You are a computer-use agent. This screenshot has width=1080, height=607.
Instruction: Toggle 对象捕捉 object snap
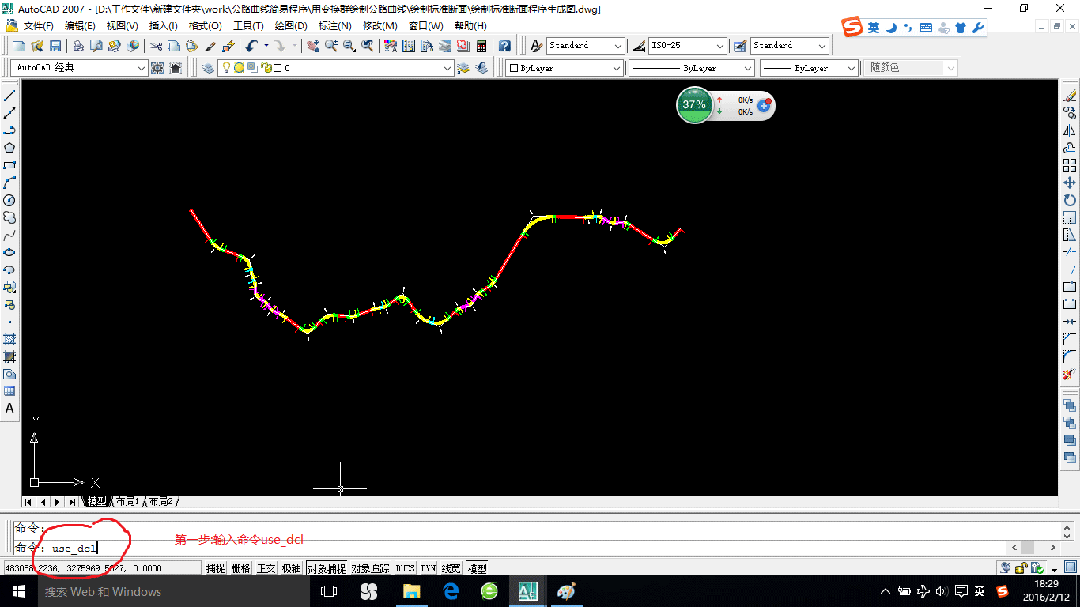[x=326, y=568]
